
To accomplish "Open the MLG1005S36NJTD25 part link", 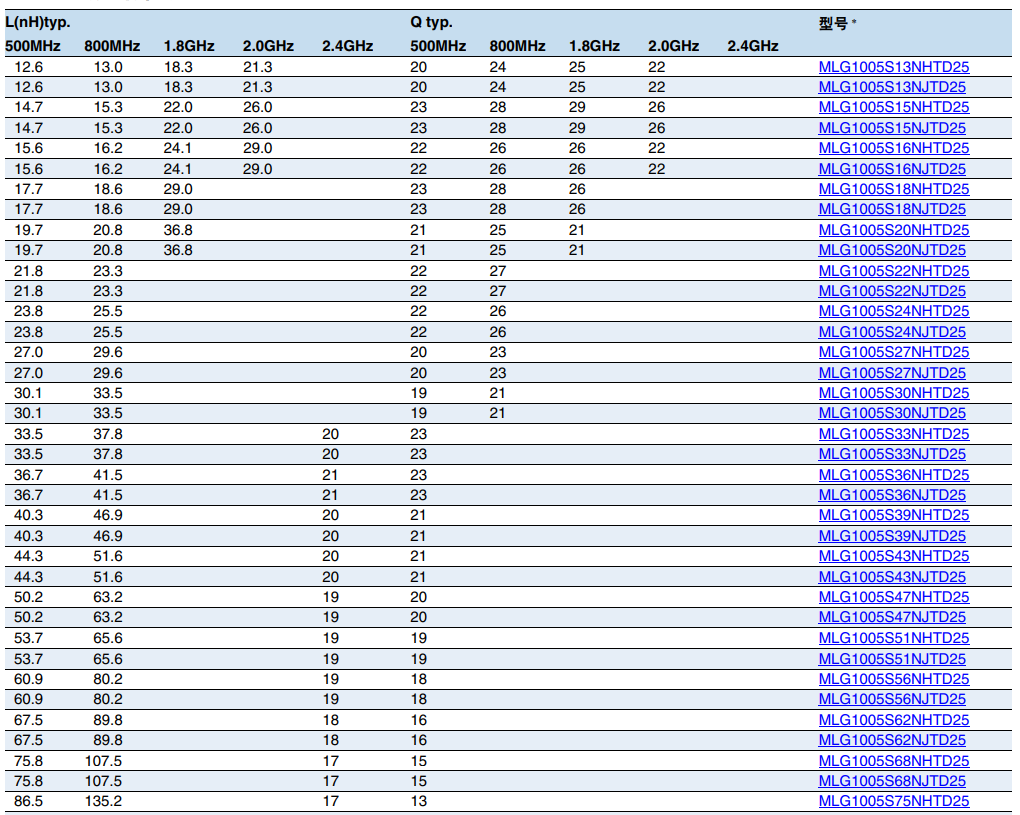I will [892, 496].
